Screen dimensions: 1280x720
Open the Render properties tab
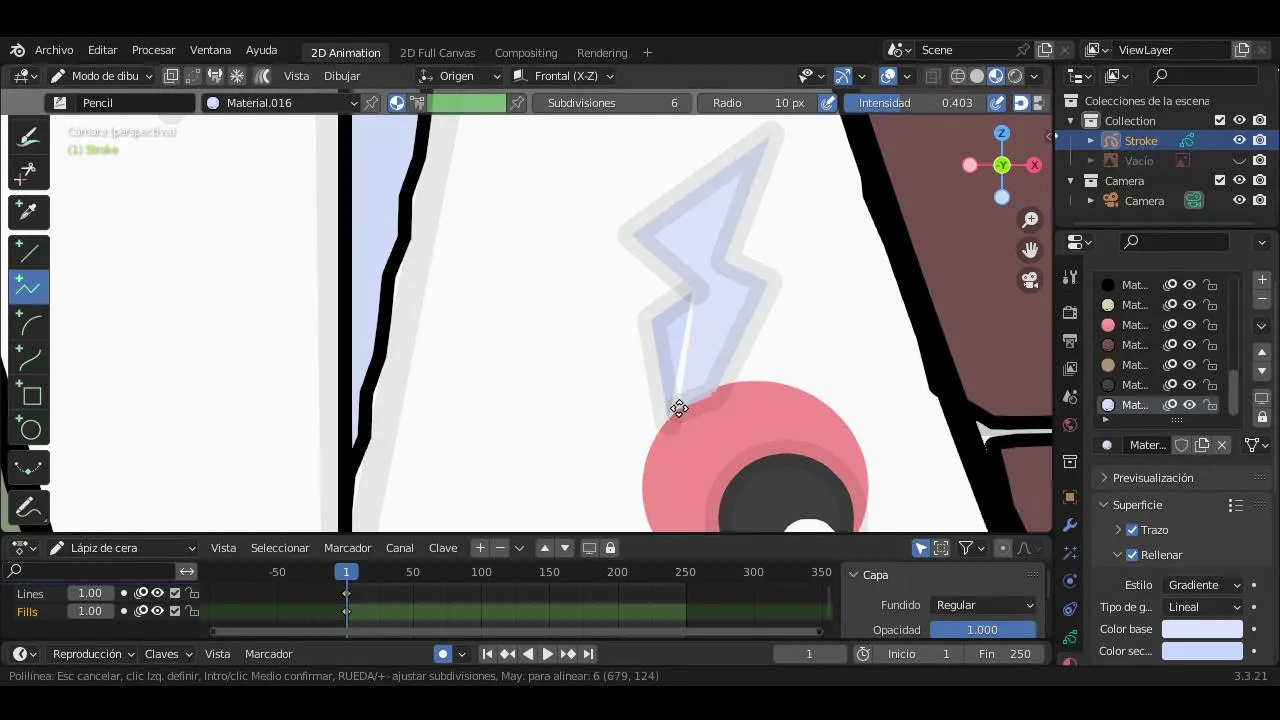1070,312
